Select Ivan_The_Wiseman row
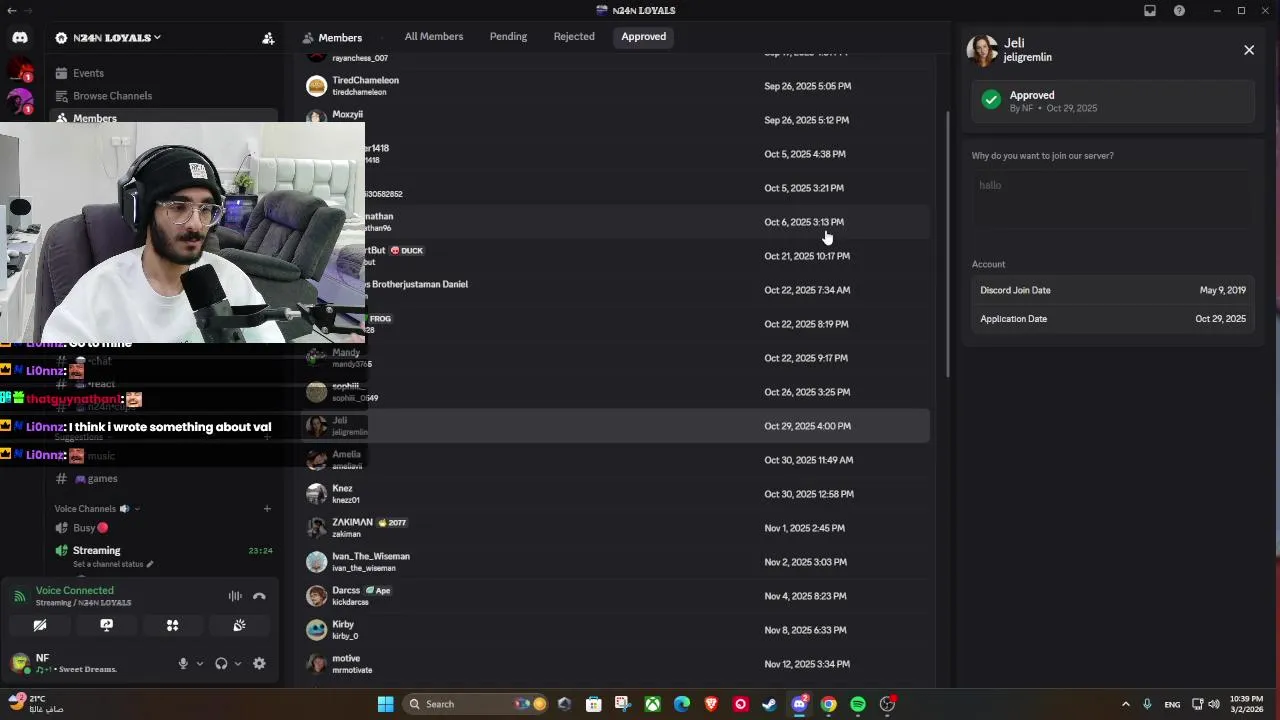This screenshot has height=720, width=1280. tap(615, 562)
